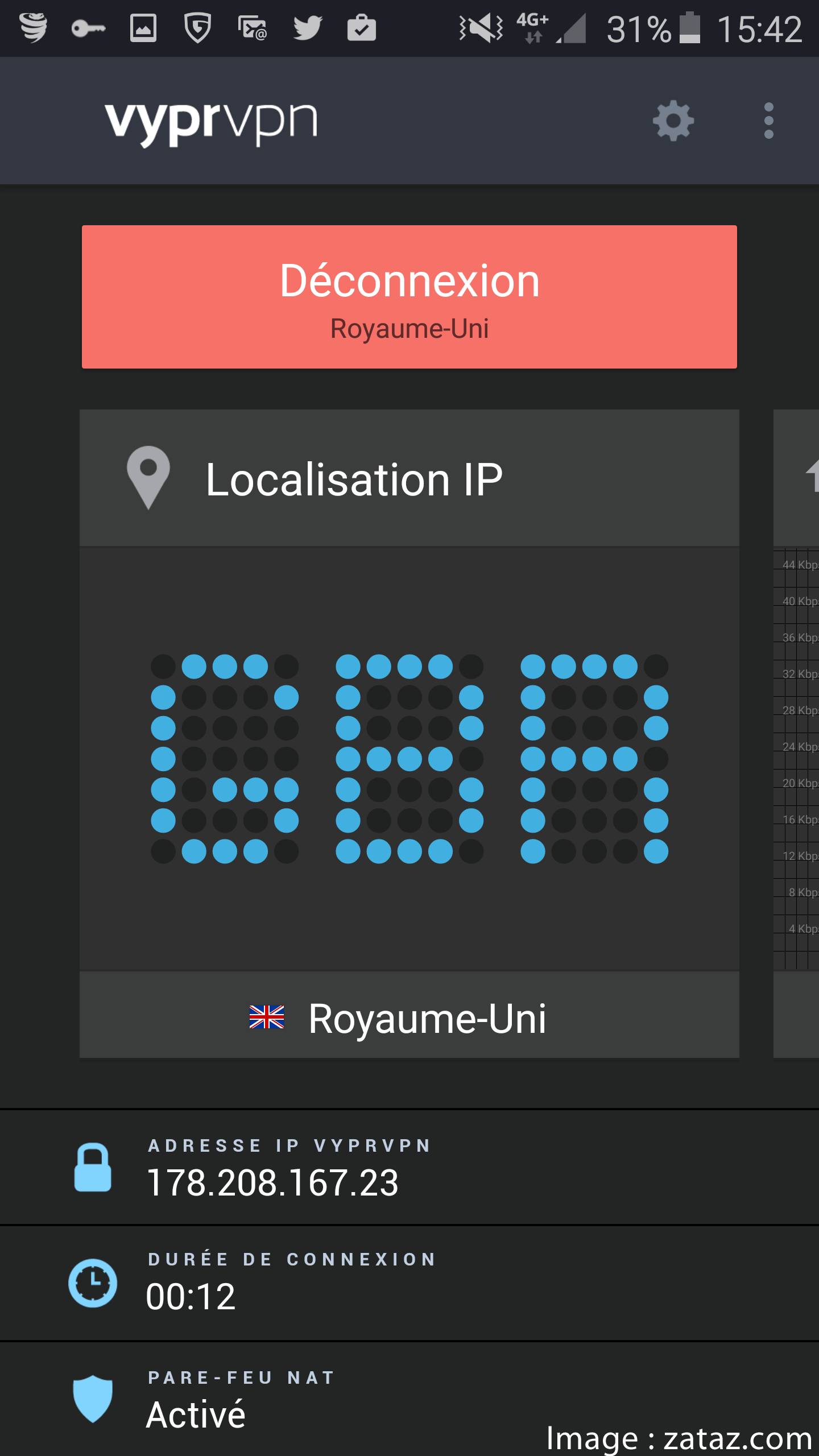The width and height of the screenshot is (819, 1456).
Task: Tap the Déconnexion button
Action: [x=409, y=297]
